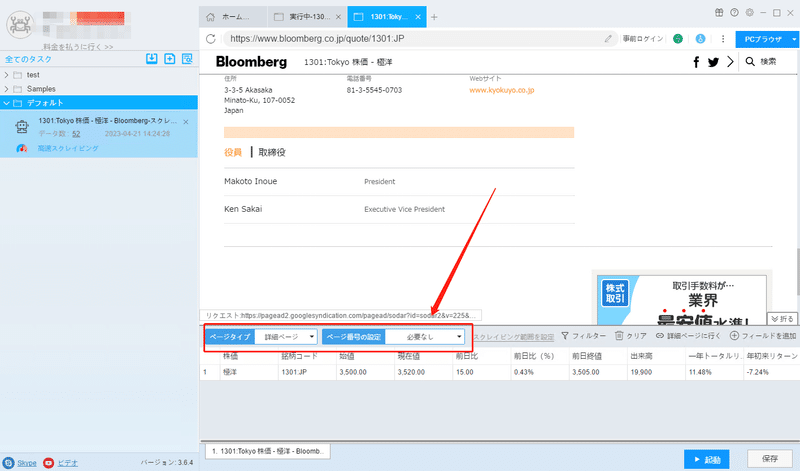Click the 起動 start button
800x471 pixels.
[706, 460]
